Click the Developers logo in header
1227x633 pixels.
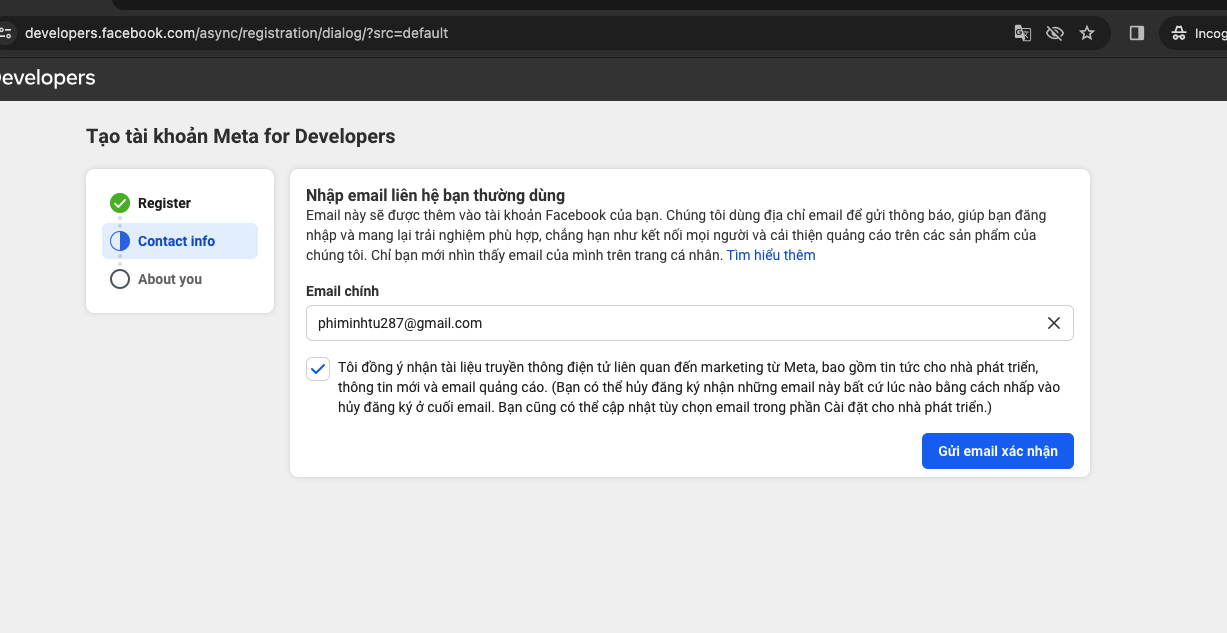46,78
